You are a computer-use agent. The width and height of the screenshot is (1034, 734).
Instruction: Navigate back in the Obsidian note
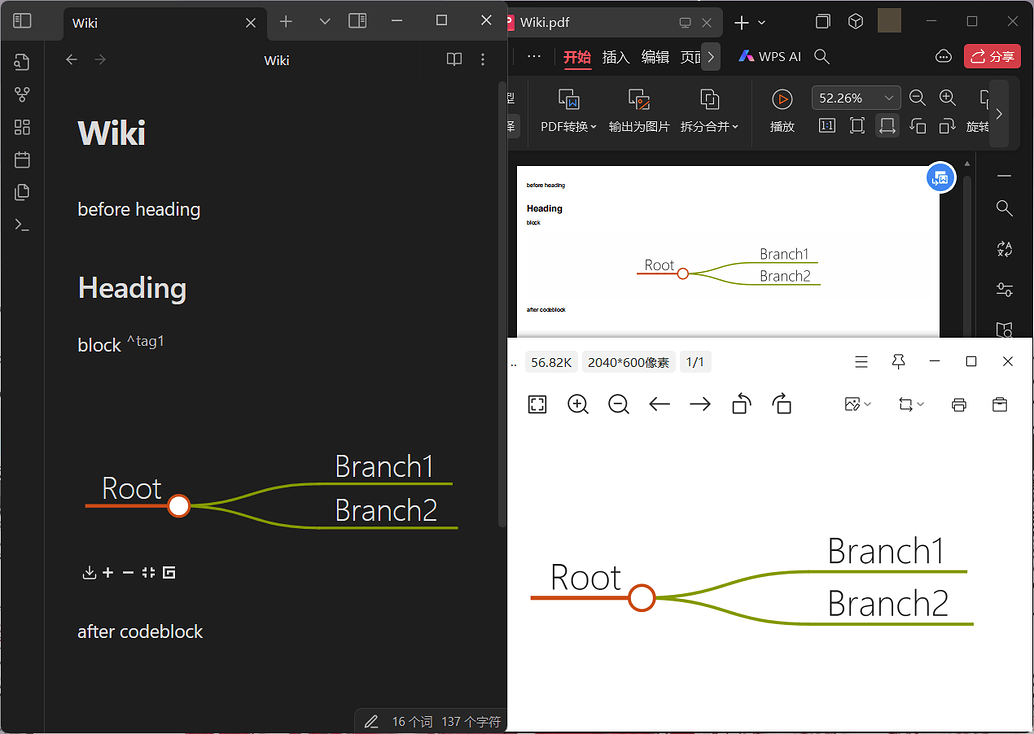click(71, 60)
